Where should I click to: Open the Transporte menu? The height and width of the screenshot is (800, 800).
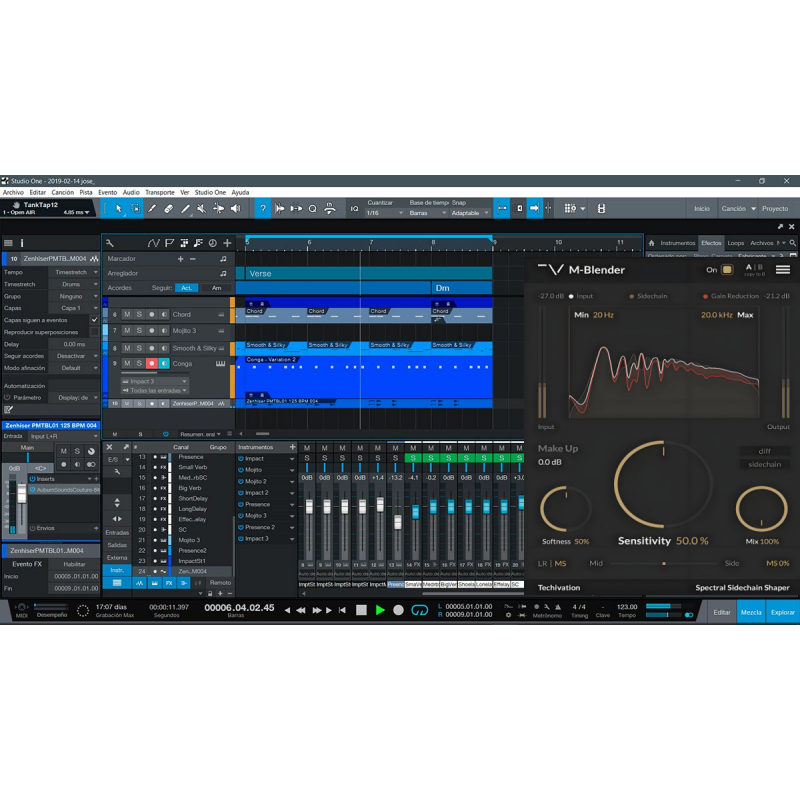[160, 192]
